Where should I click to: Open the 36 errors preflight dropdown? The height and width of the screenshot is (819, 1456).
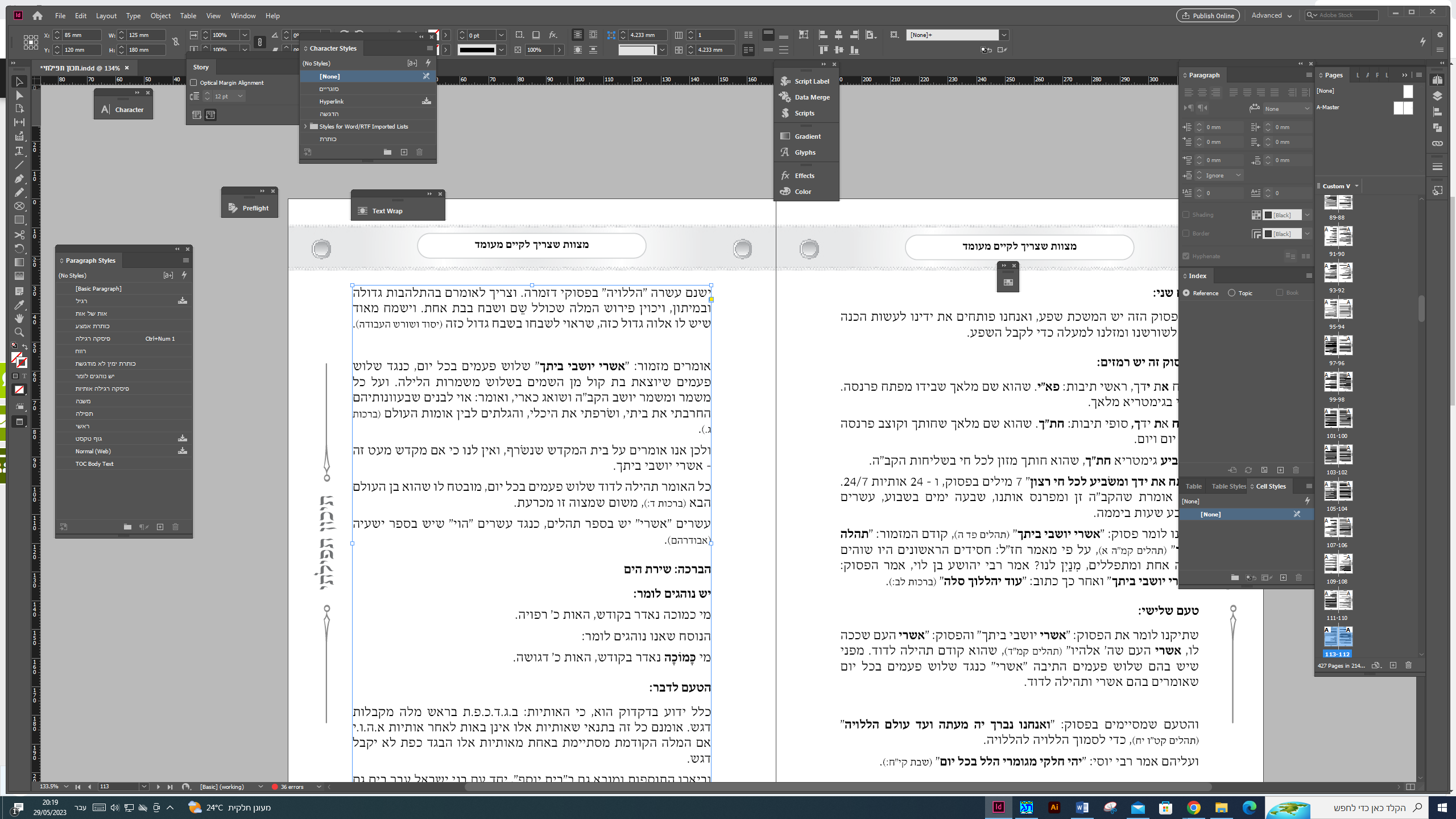point(318,787)
